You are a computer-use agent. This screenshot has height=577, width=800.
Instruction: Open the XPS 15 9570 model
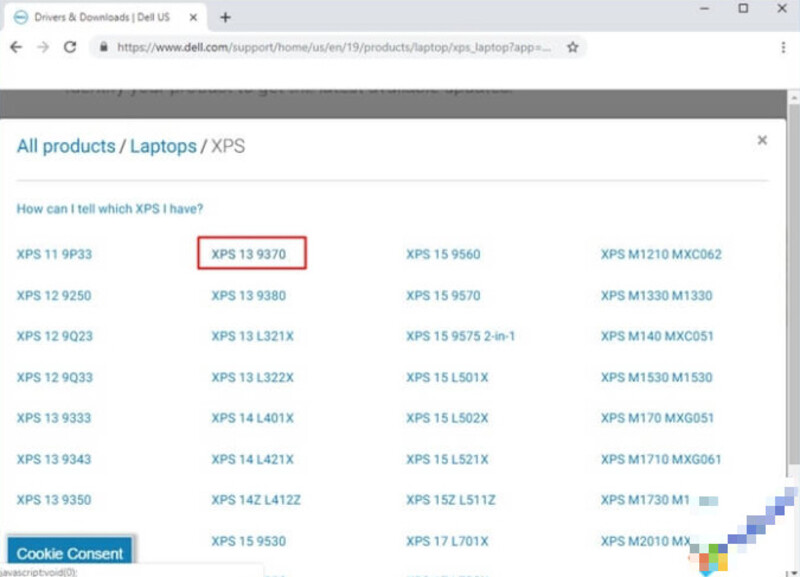[443, 295]
